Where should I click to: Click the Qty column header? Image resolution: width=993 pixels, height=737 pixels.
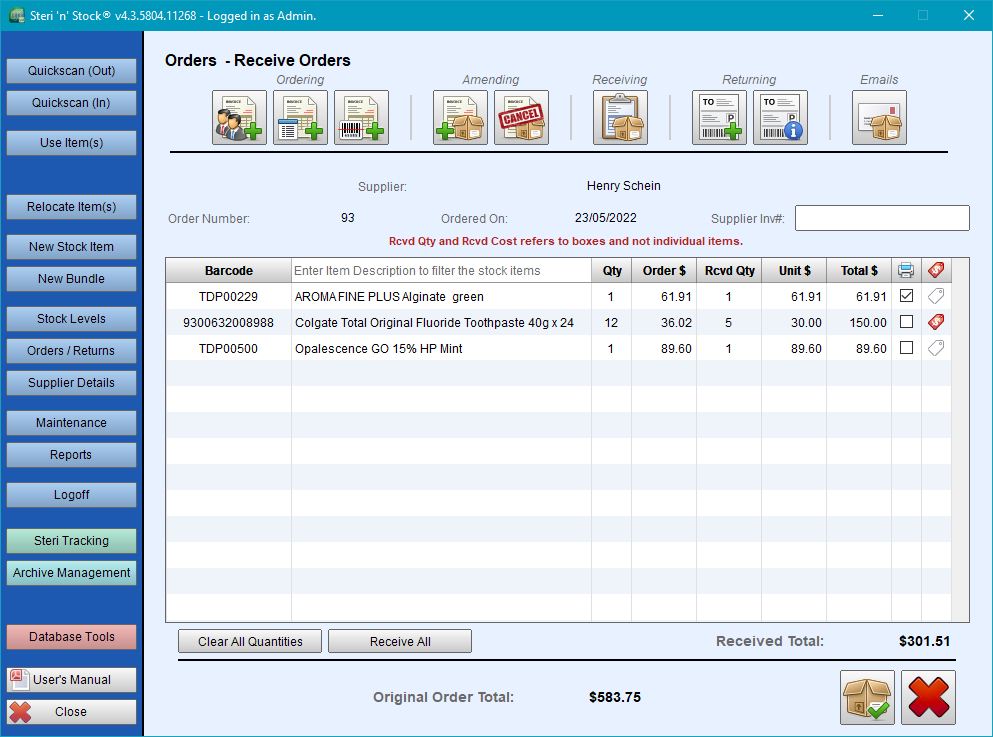click(x=612, y=270)
